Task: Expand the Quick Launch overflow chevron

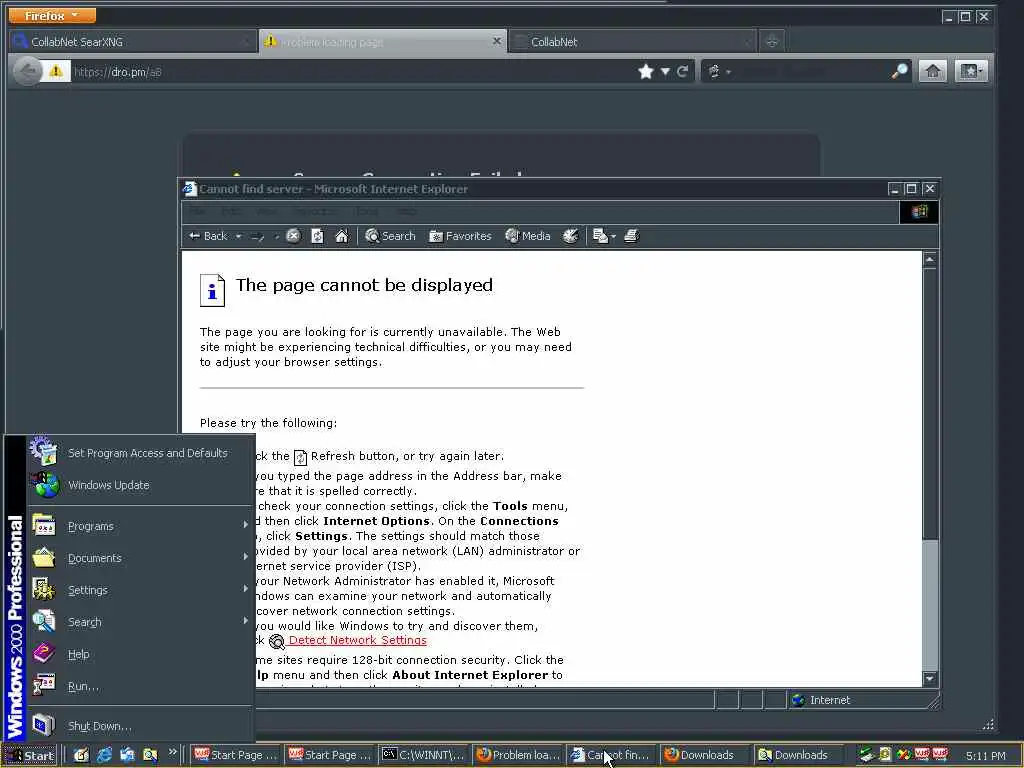Action: click(172, 752)
